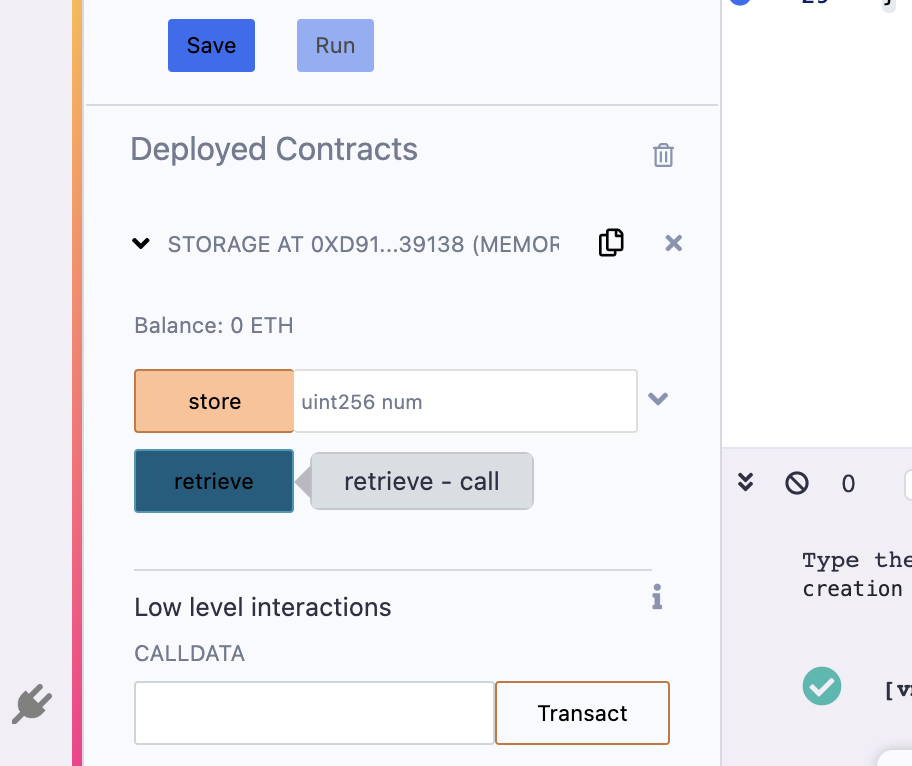Click the STORAGE AT 0XD91...39138 label
The image size is (912, 766).
(x=364, y=244)
